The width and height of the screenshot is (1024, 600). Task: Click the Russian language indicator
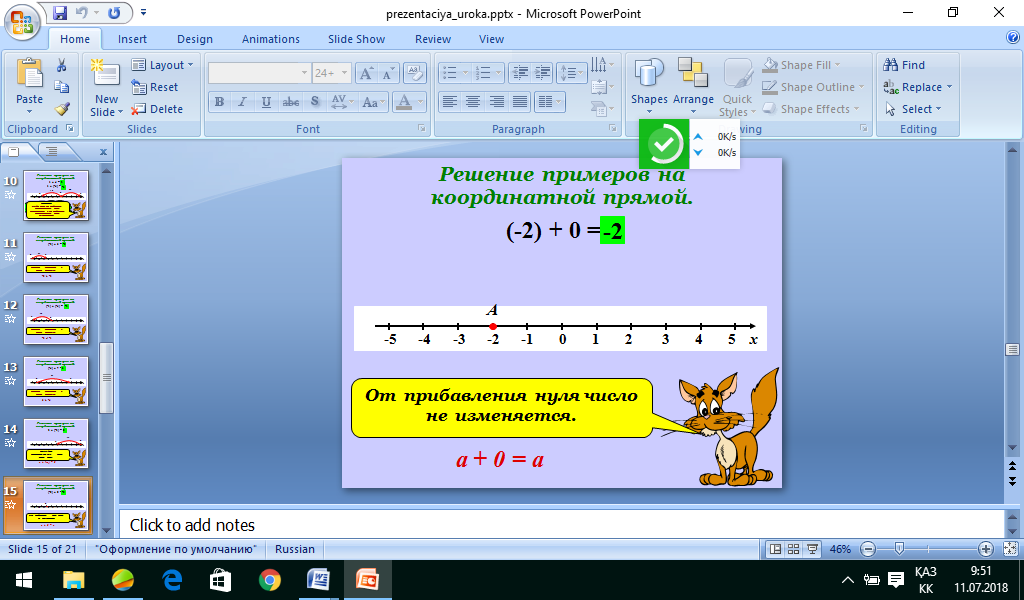click(295, 549)
